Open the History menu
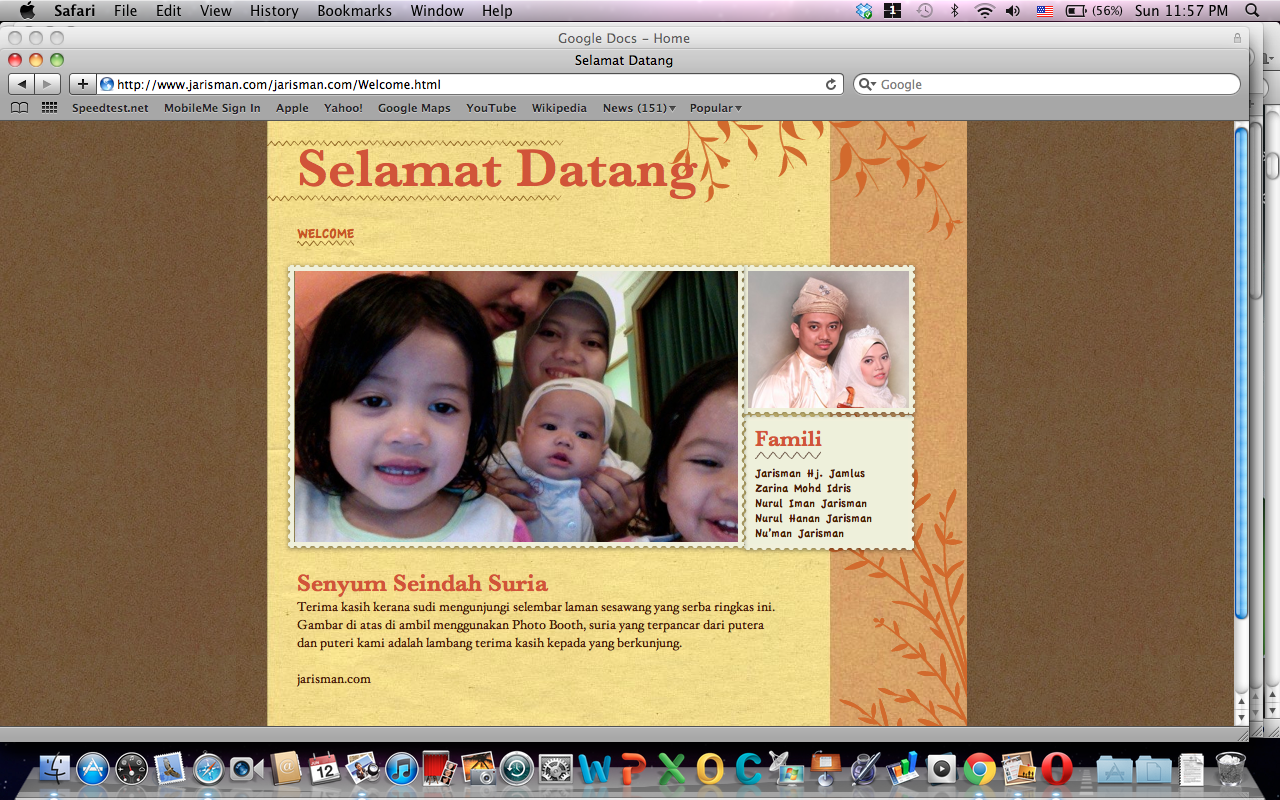The height and width of the screenshot is (800, 1280). [x=274, y=11]
